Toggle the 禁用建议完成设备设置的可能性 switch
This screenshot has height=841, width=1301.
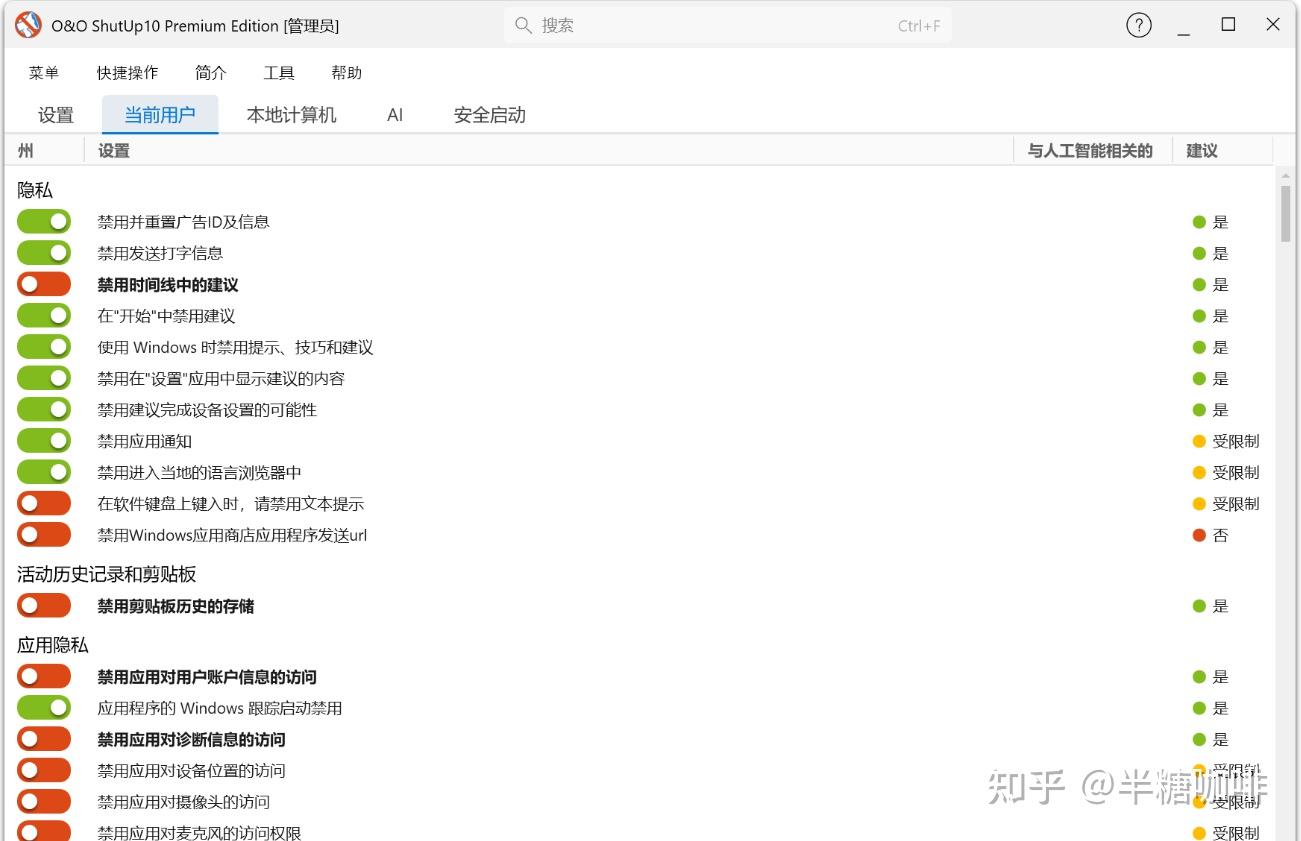44,410
